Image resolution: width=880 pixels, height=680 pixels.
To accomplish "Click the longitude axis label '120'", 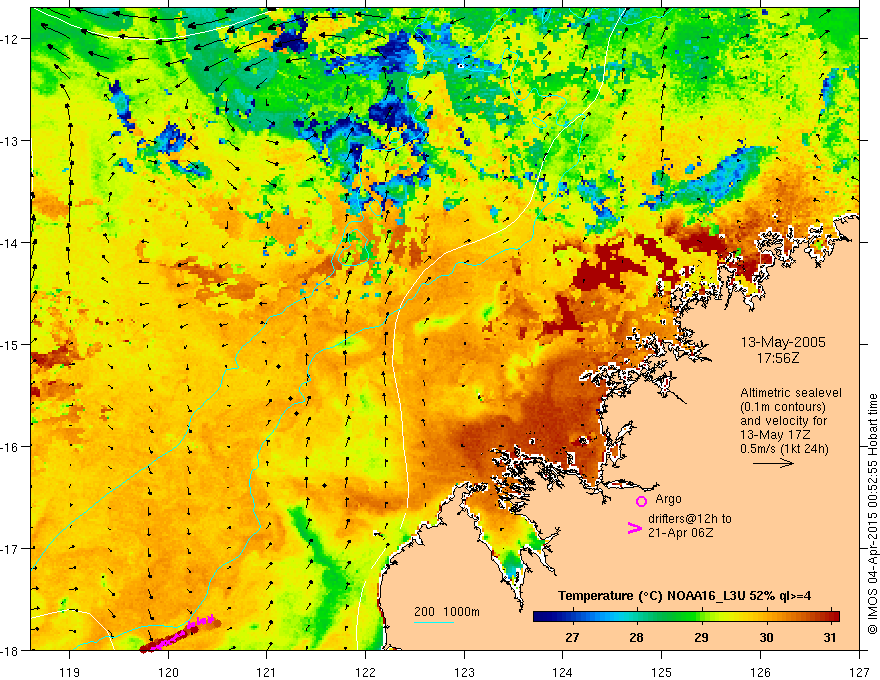I will pyautogui.click(x=168, y=673).
